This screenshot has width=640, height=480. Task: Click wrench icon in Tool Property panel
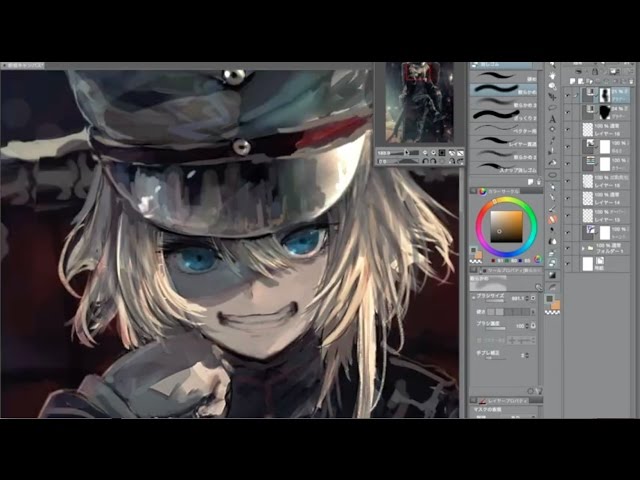[539, 287]
